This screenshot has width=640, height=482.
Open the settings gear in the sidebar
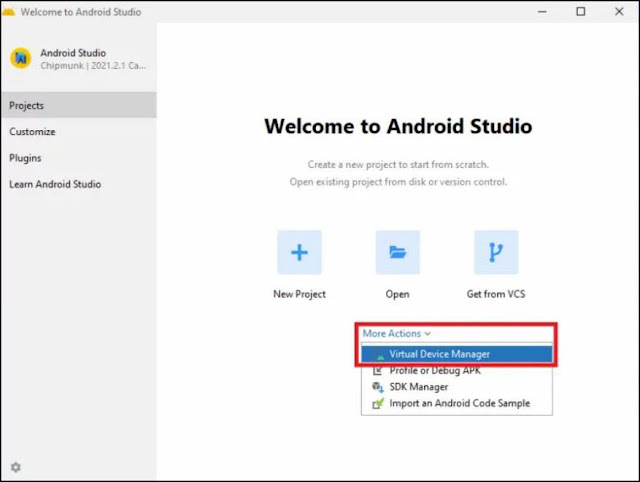(x=16, y=467)
